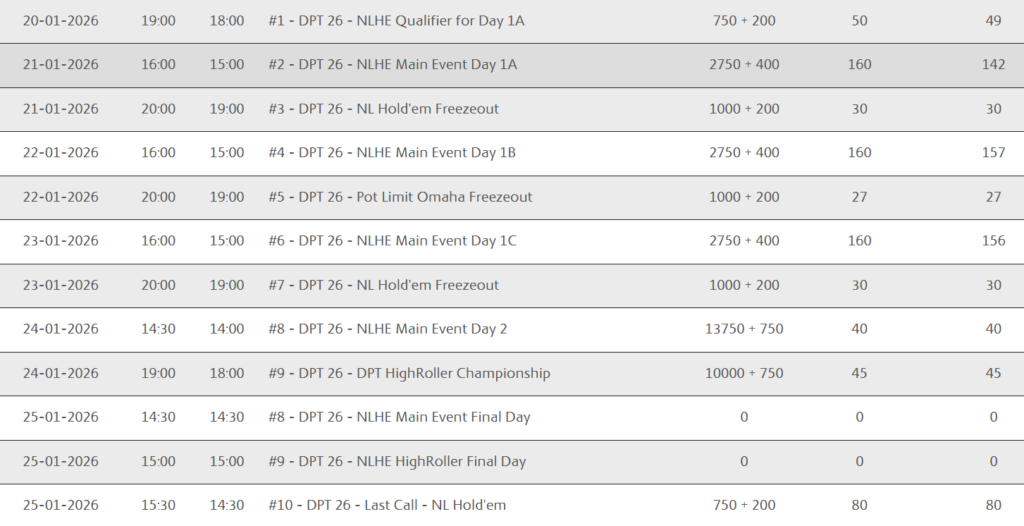Click the 157 value in the Day 1B row
The height and width of the screenshot is (526, 1024).
993,153
